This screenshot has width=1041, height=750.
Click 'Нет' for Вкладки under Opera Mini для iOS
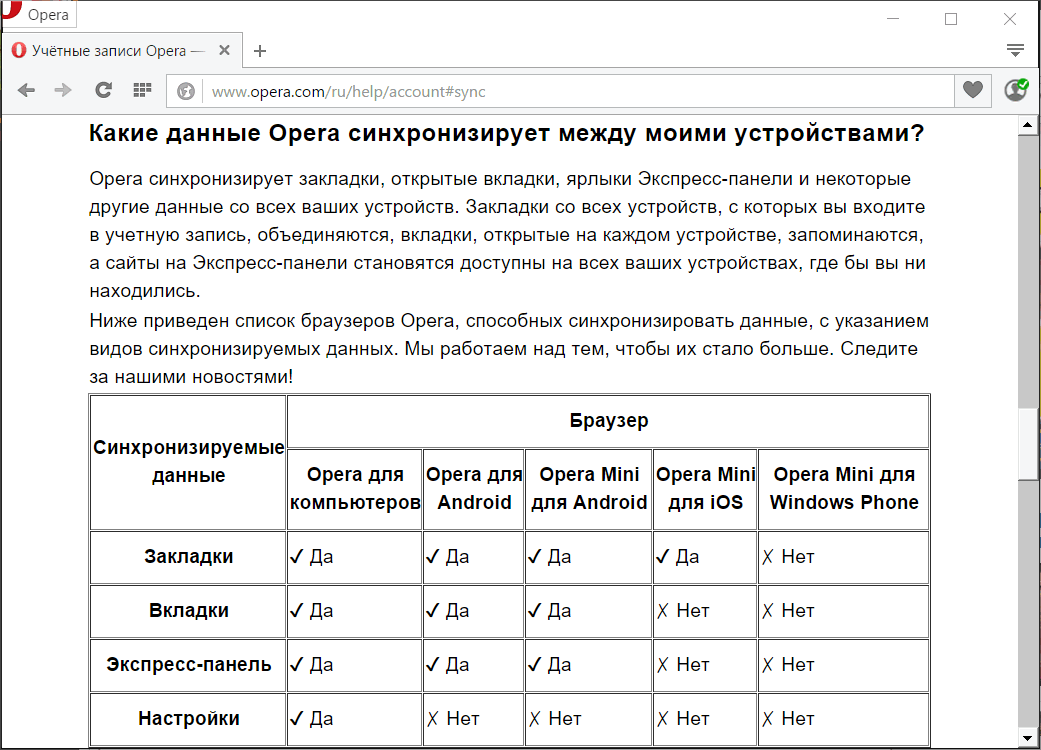tap(682, 611)
